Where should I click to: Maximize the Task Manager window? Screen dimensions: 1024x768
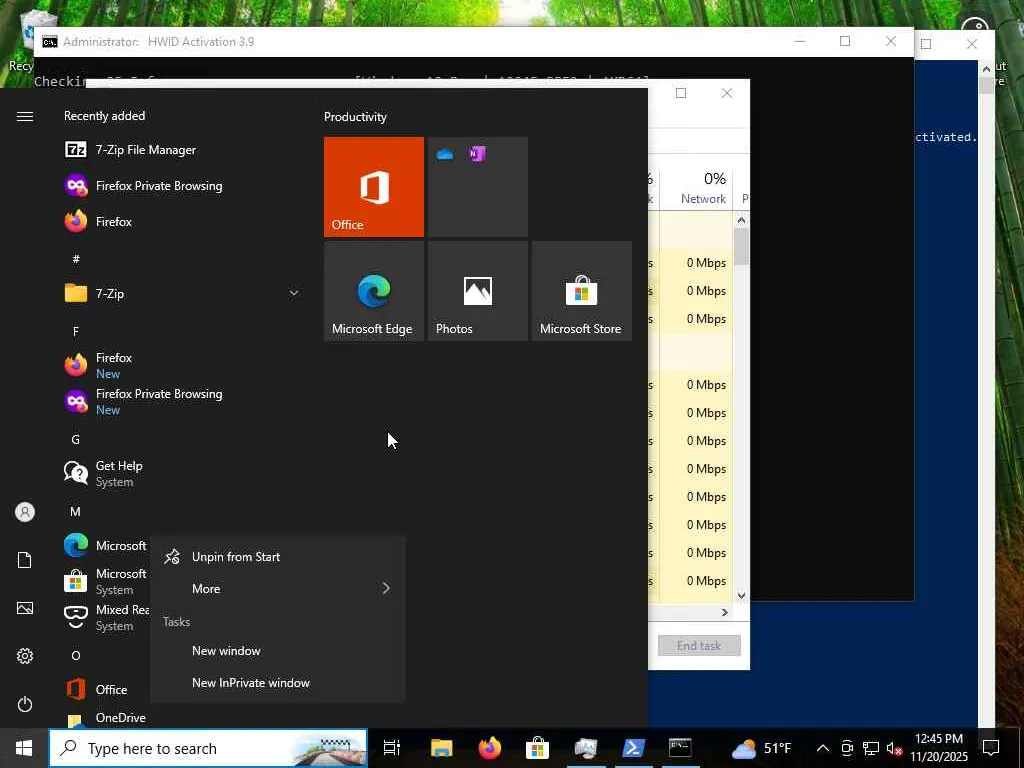680,93
